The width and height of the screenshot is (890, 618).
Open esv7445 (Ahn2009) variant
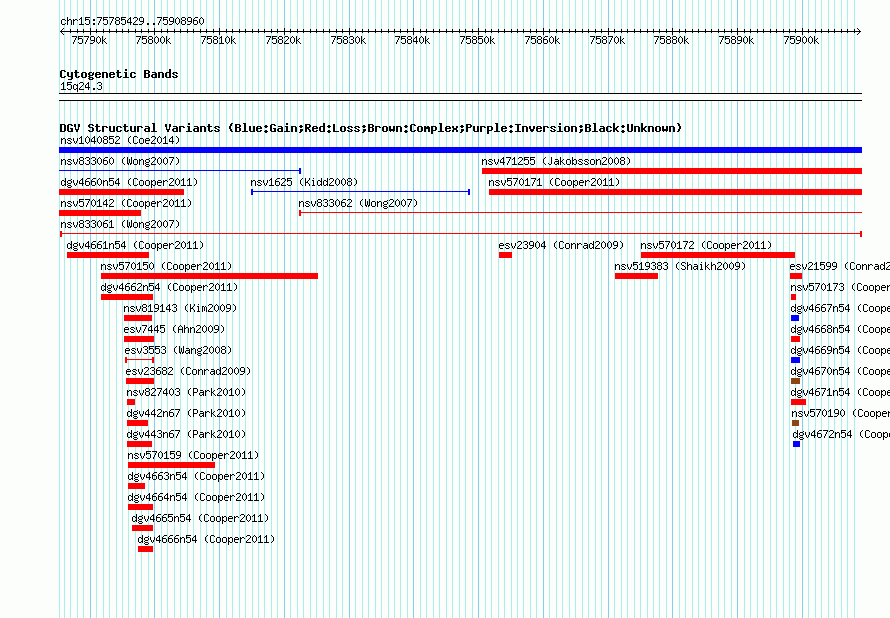tap(174, 329)
